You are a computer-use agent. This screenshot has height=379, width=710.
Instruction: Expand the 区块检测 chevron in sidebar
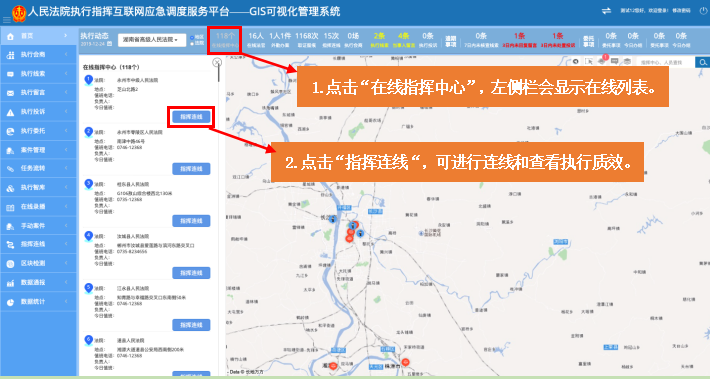[66, 263]
